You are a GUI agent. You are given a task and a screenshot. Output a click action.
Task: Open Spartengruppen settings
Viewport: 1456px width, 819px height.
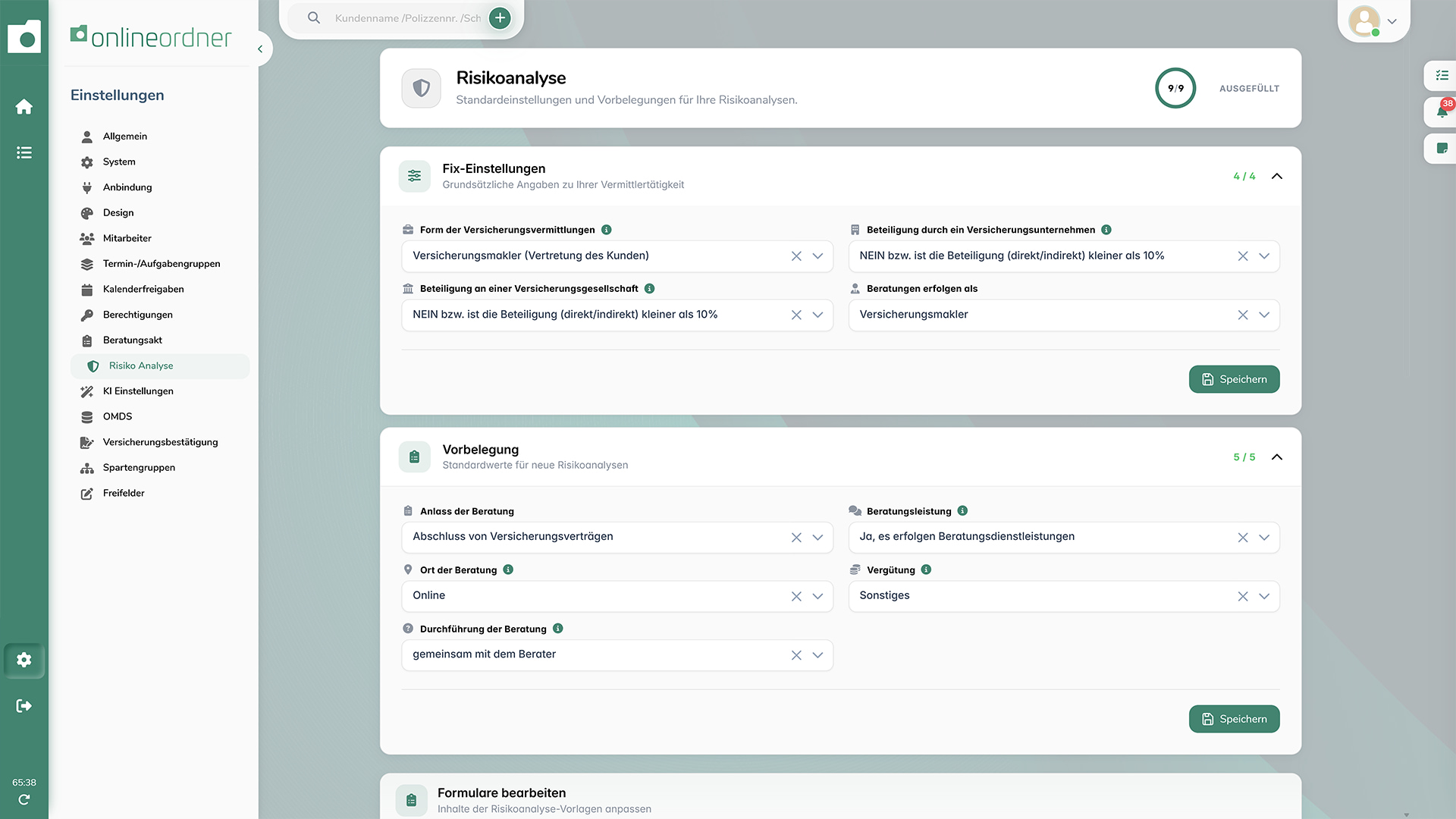pyautogui.click(x=160, y=468)
